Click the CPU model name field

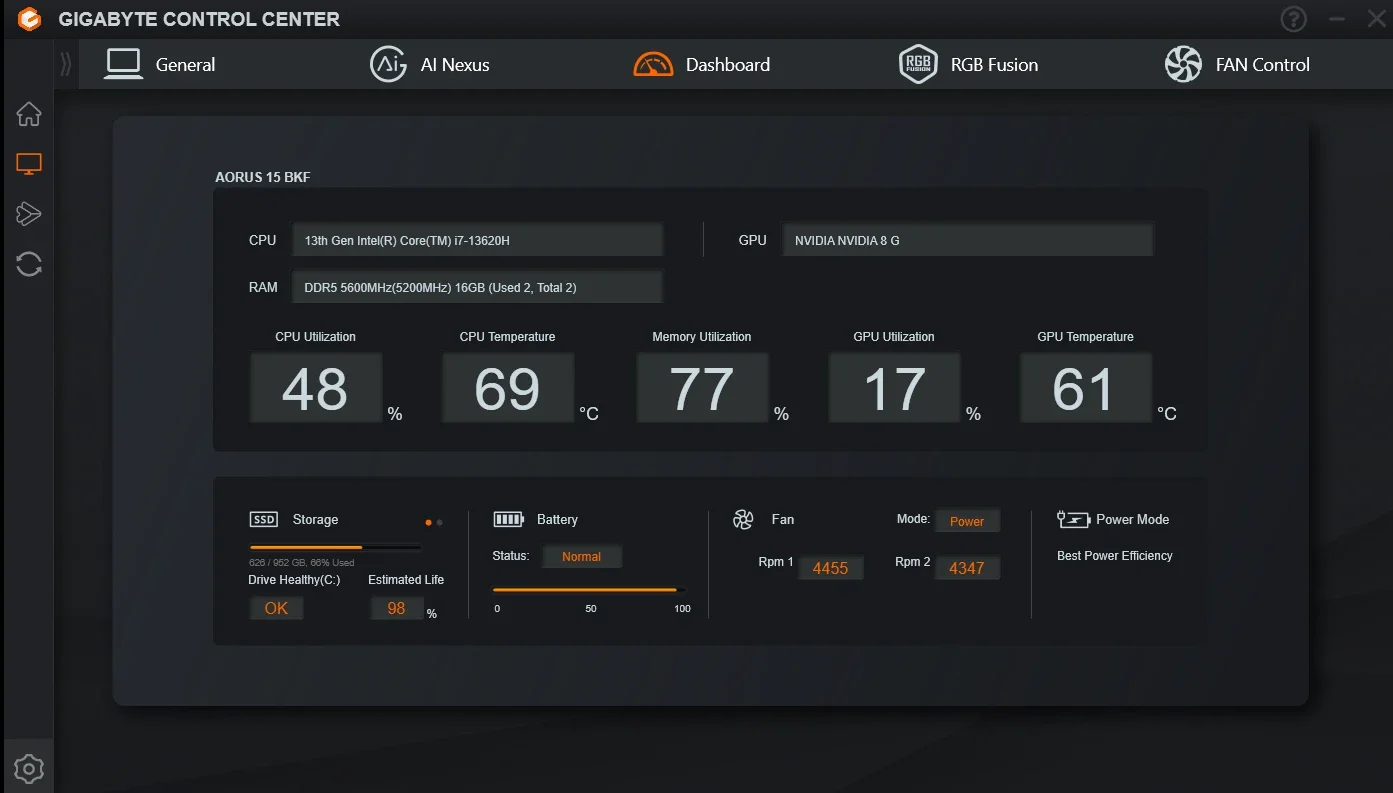tap(478, 240)
